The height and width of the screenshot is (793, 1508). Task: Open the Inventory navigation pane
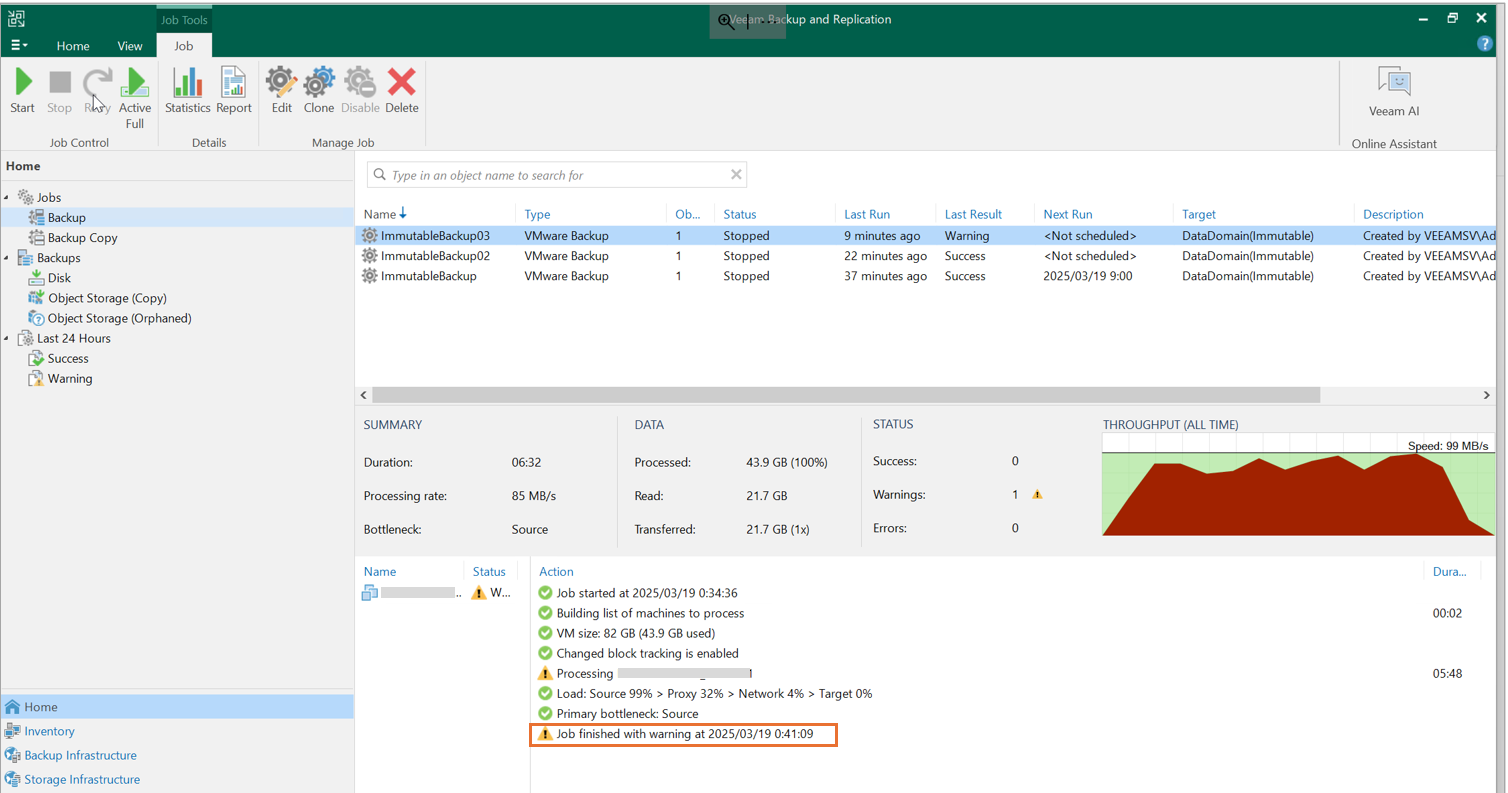click(x=177, y=731)
